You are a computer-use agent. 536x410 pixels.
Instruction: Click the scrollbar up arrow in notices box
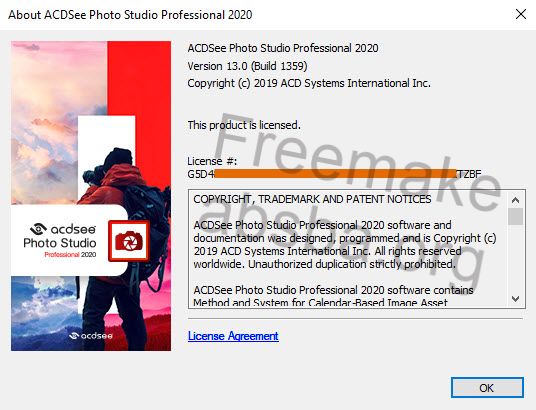coord(515,200)
